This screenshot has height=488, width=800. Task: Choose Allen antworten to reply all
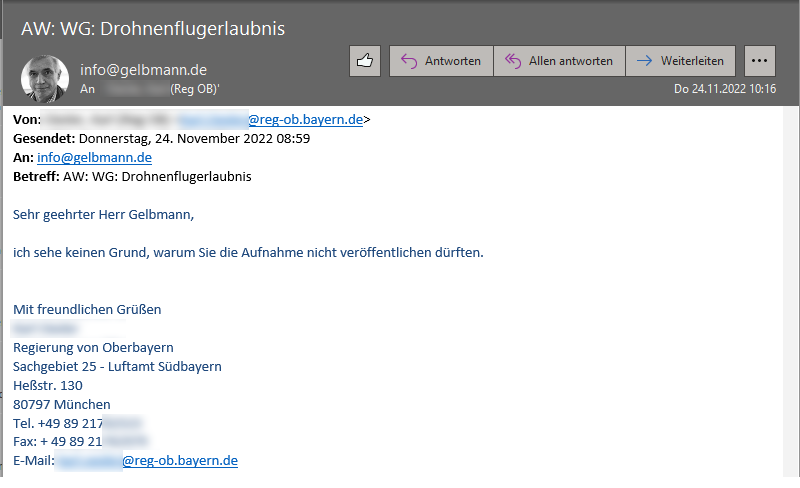(x=559, y=61)
